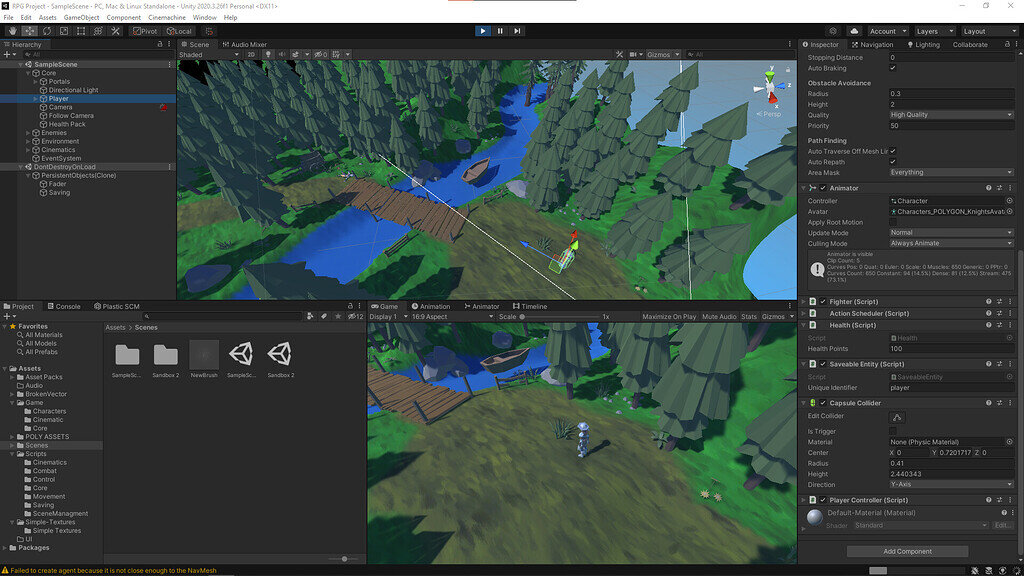Open Animator component preset settings icon
Image resolution: width=1024 pixels, height=576 pixels.
999,188
